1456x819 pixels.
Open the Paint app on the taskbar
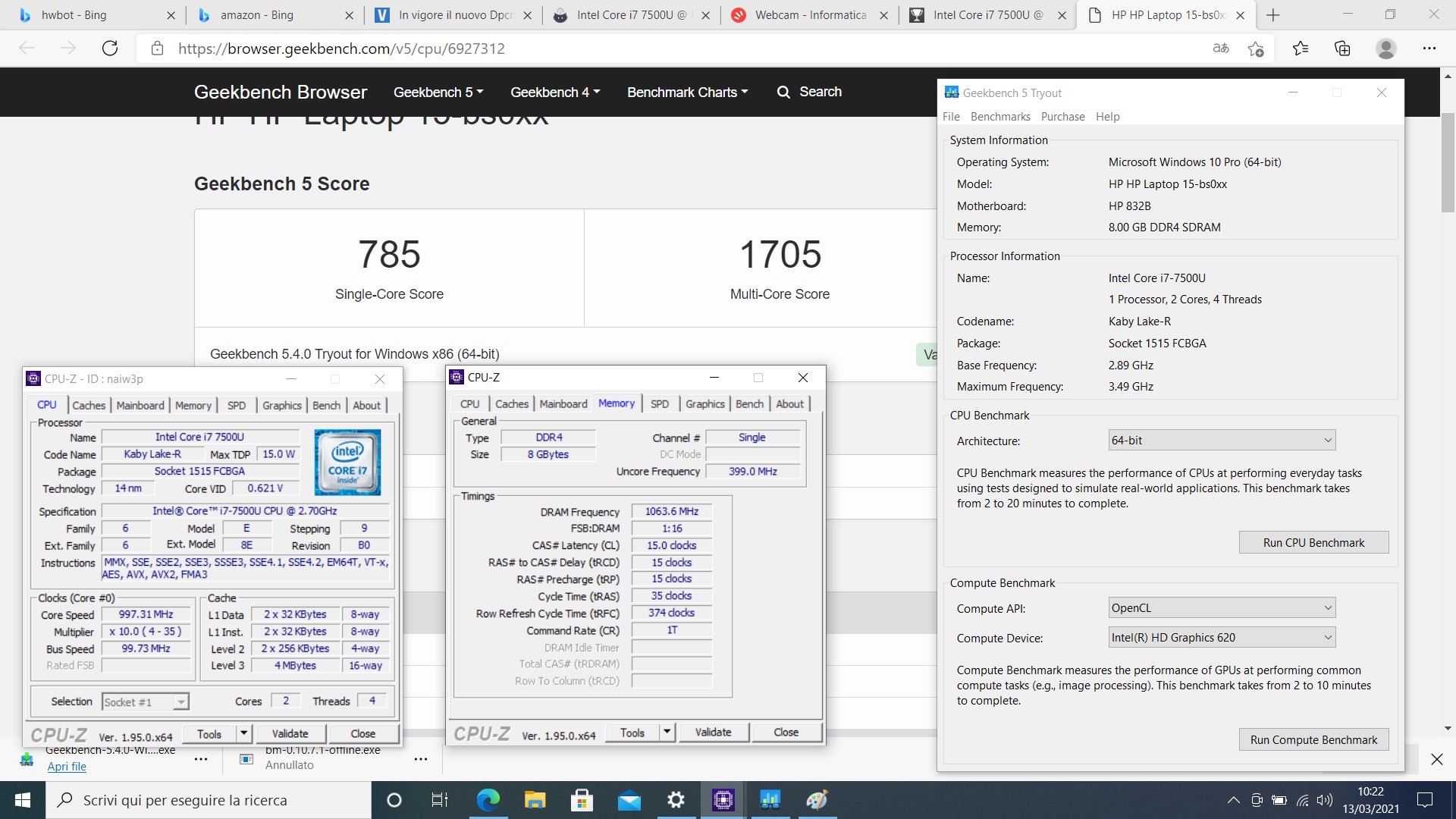pos(817,800)
